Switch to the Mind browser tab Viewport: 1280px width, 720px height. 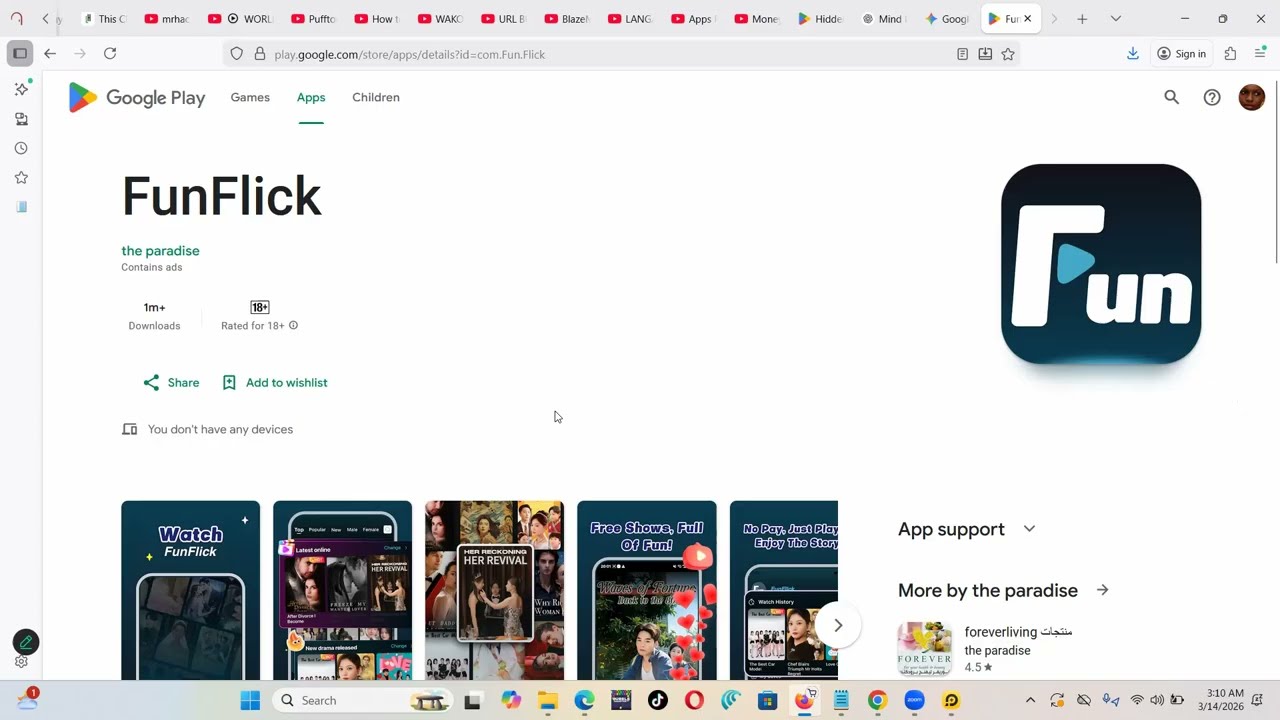coord(883,19)
